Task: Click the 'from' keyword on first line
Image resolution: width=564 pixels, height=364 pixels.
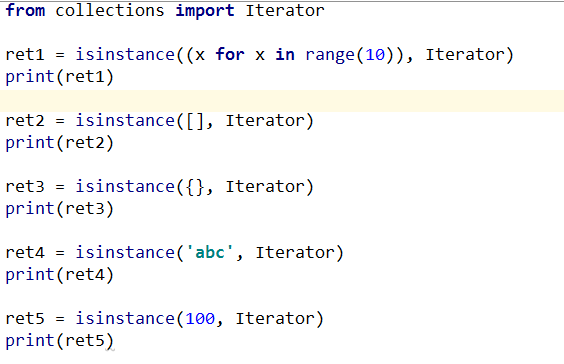Action: (x=26, y=10)
